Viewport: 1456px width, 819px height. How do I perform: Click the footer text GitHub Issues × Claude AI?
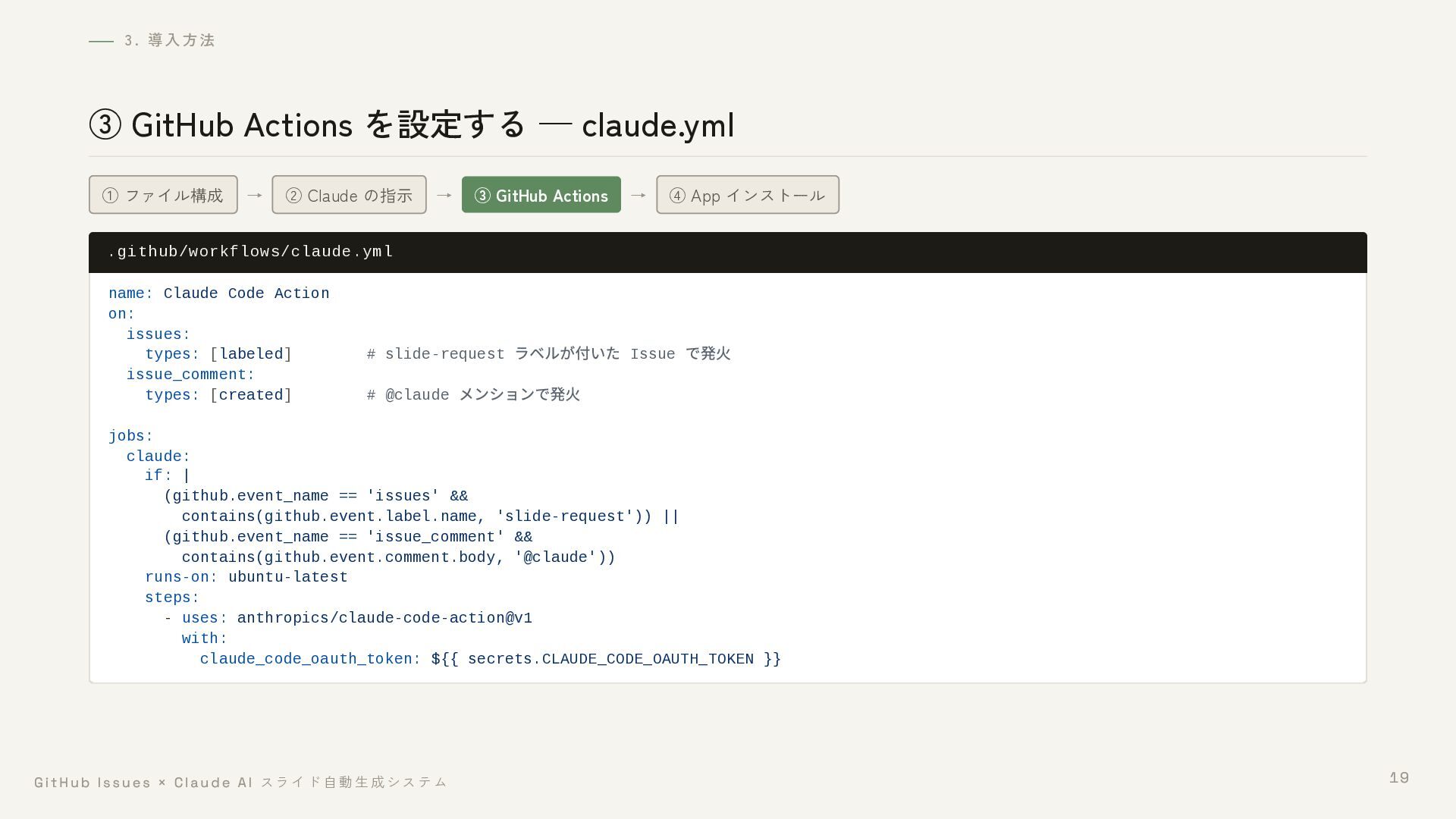[241, 782]
